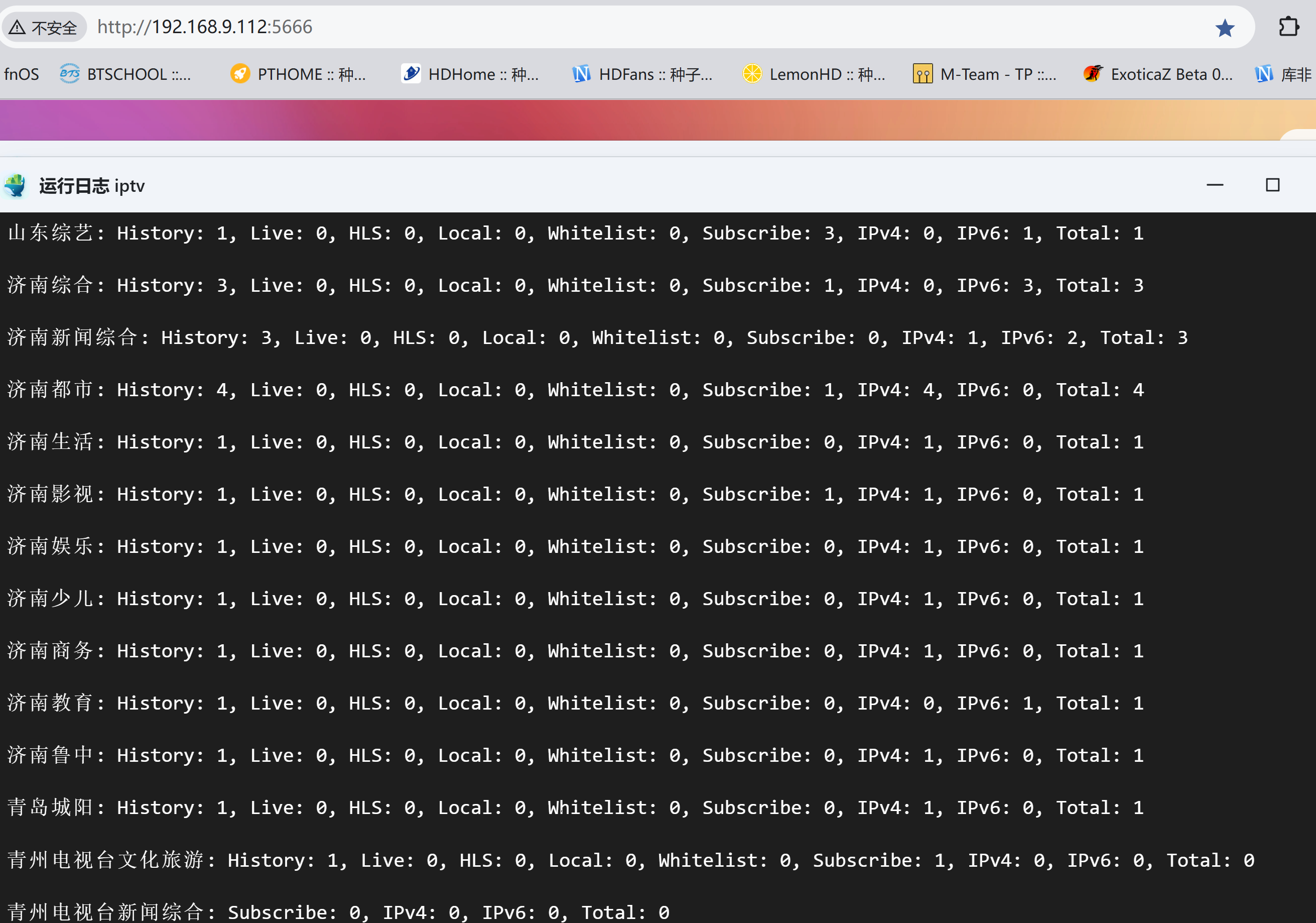Screen dimensions: 1316x923
Task: Open the browser extensions puzzle icon
Action: [x=1288, y=27]
